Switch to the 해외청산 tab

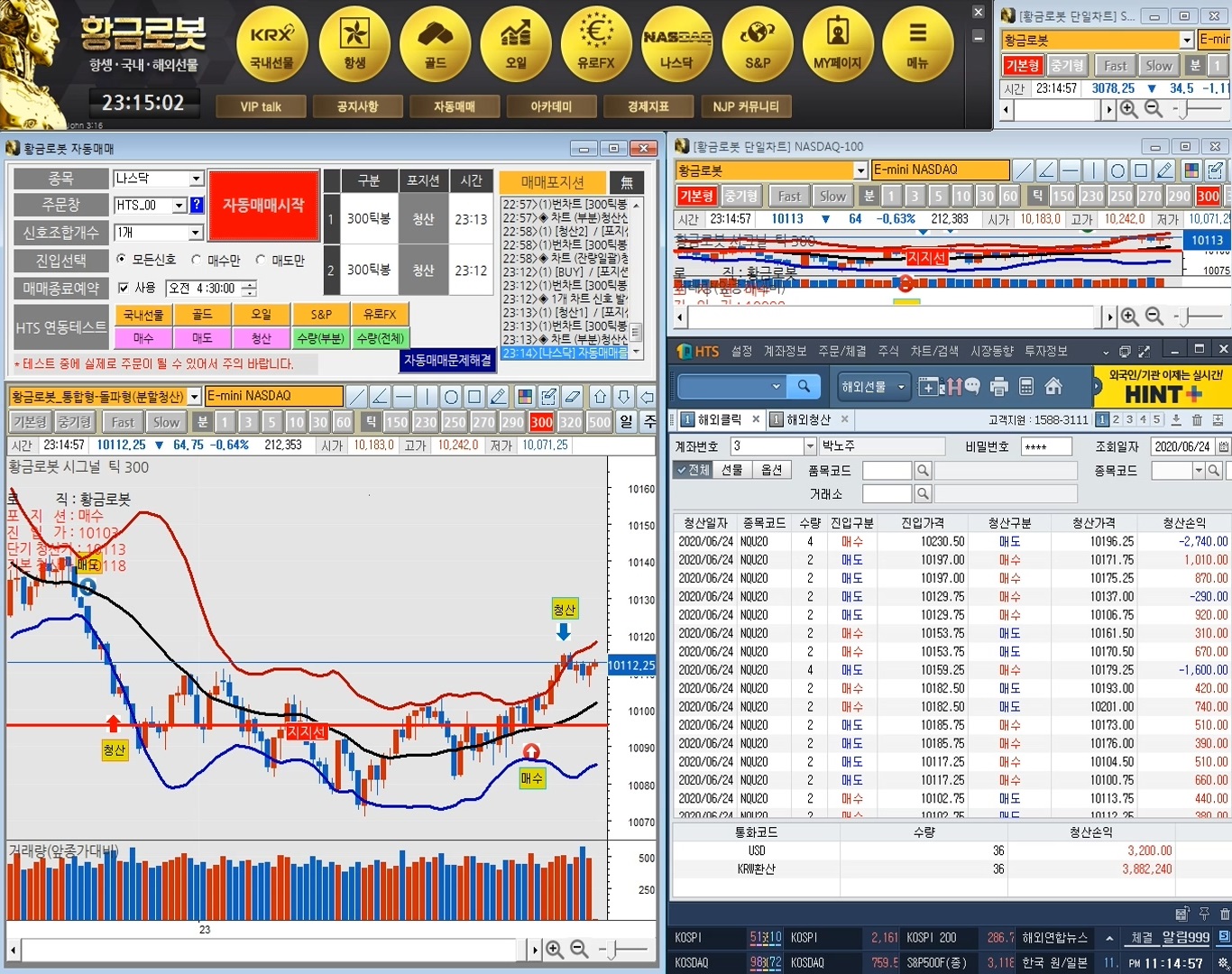[x=808, y=419]
